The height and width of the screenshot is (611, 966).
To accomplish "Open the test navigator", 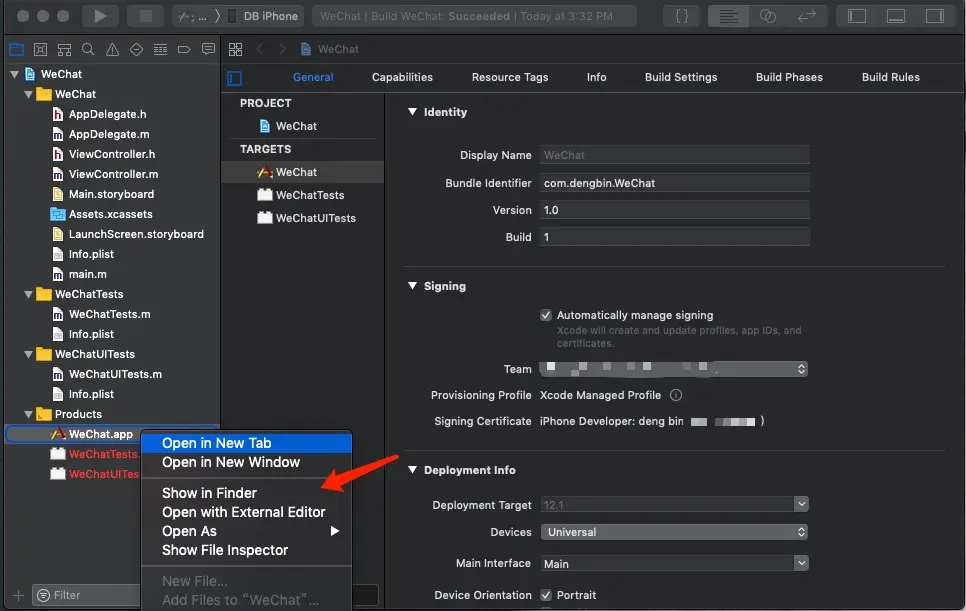I will (136, 49).
